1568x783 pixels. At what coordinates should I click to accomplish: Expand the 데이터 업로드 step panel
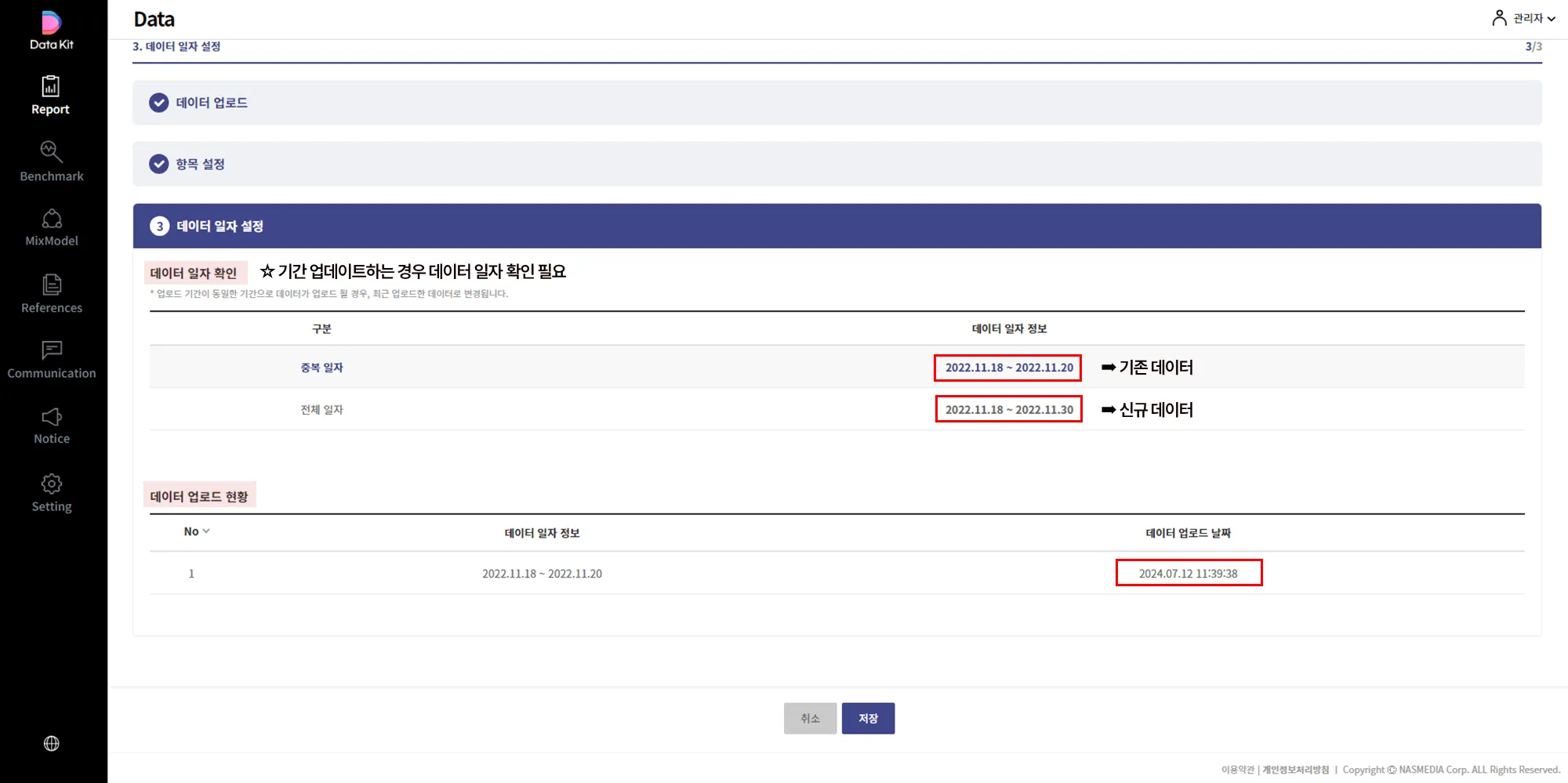point(837,103)
